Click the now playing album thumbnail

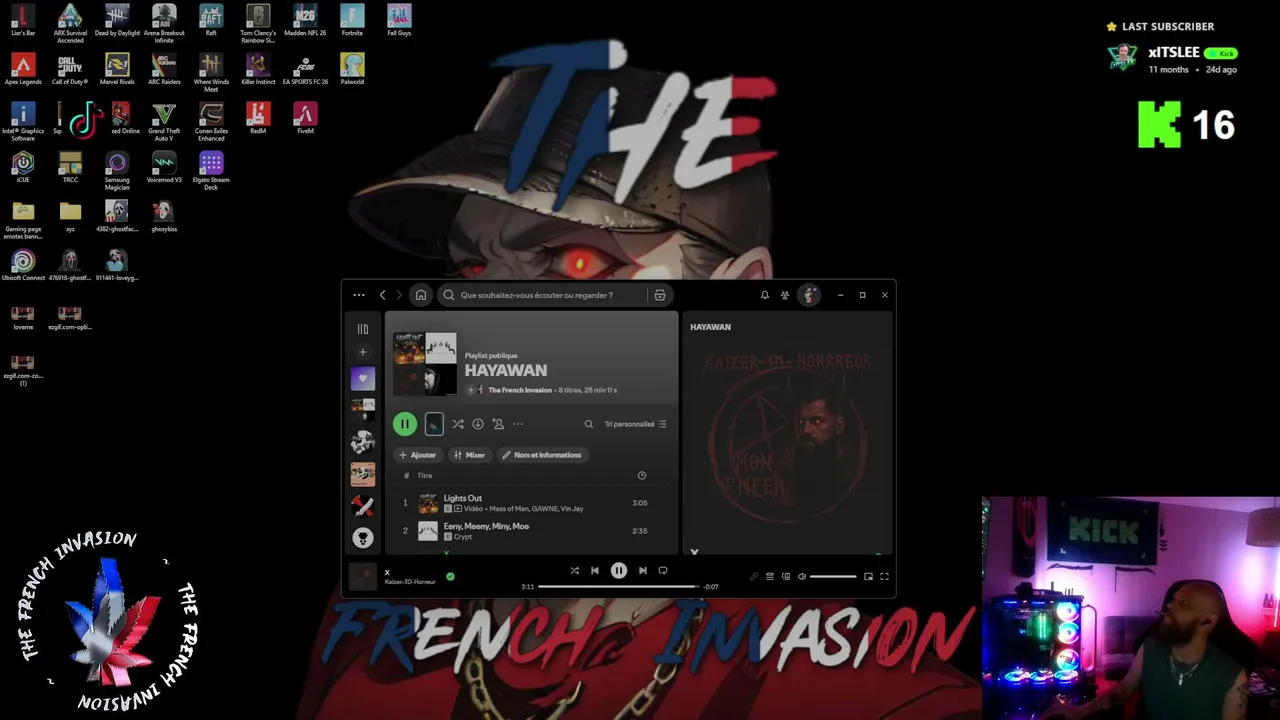point(363,576)
